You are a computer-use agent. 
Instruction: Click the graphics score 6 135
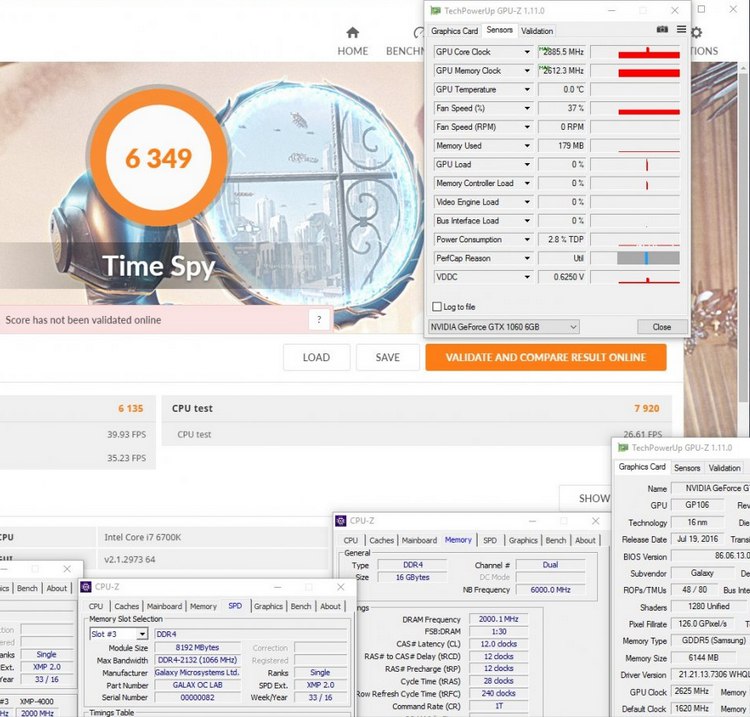coord(131,408)
